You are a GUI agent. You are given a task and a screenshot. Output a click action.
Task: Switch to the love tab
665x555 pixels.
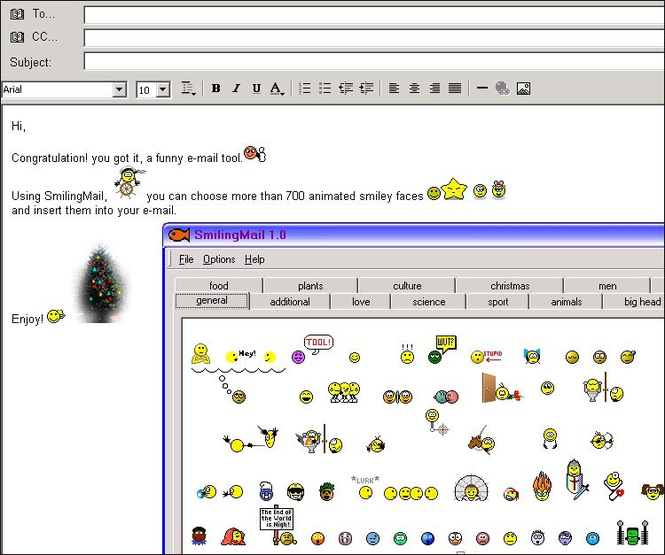click(x=361, y=301)
